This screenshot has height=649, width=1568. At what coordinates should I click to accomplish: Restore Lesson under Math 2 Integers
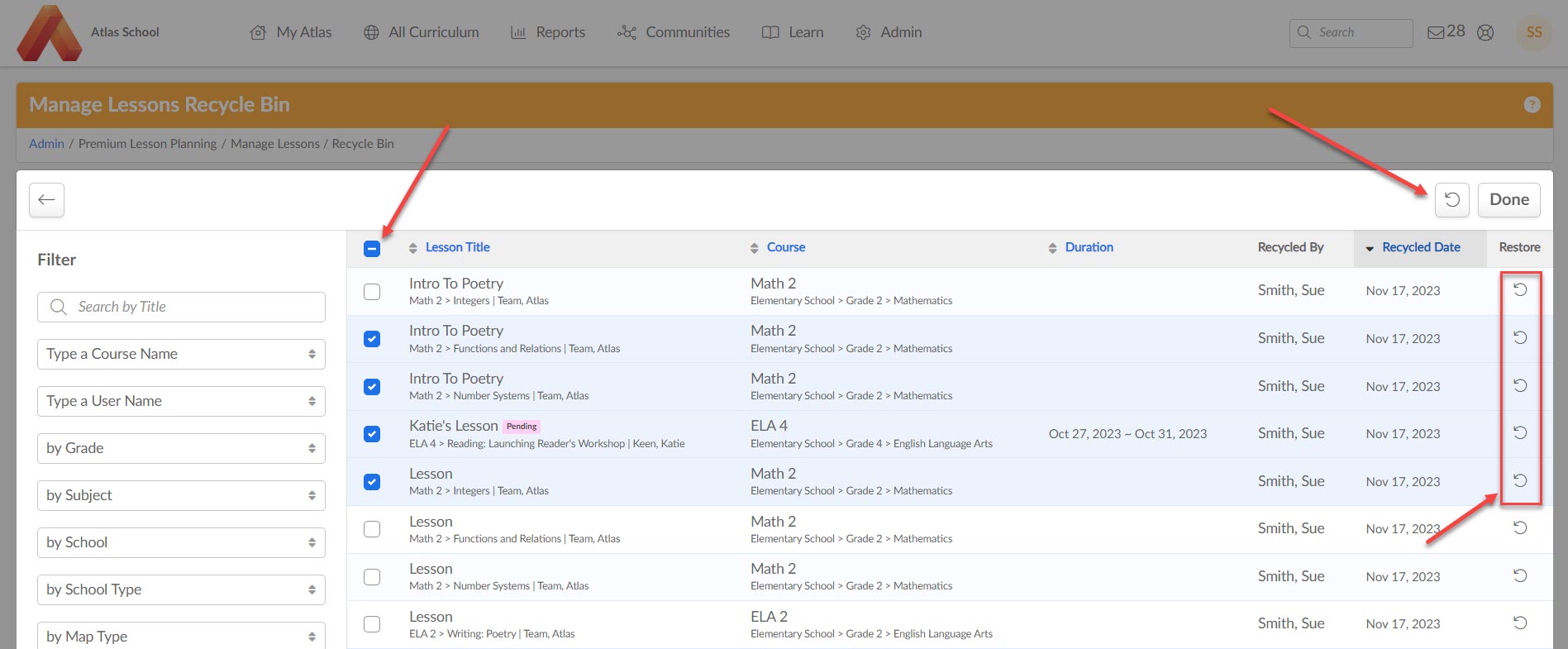click(x=1519, y=481)
